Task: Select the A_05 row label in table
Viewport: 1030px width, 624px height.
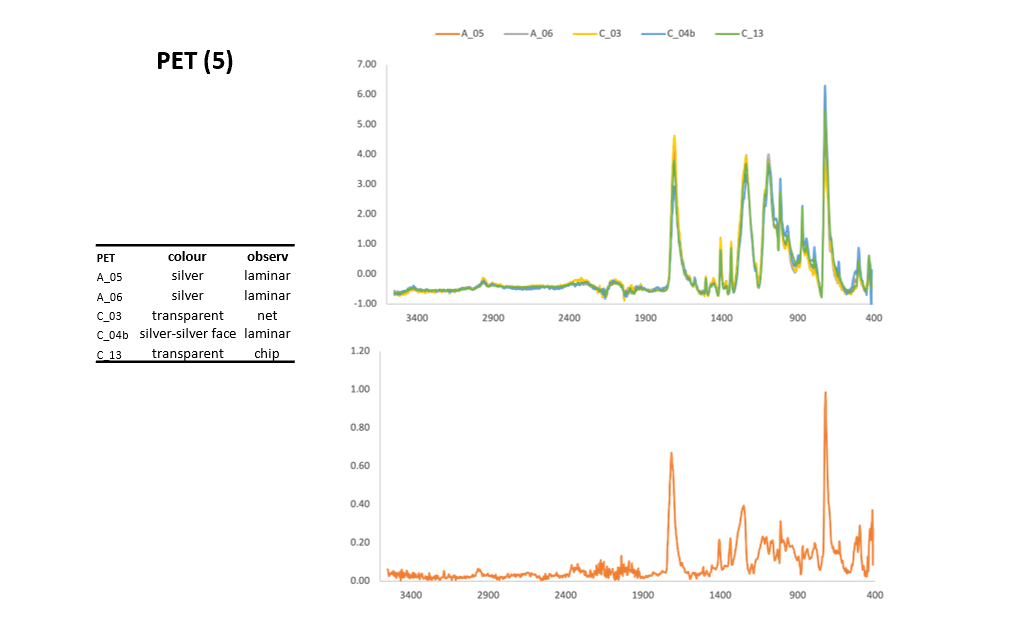Action: point(109,277)
